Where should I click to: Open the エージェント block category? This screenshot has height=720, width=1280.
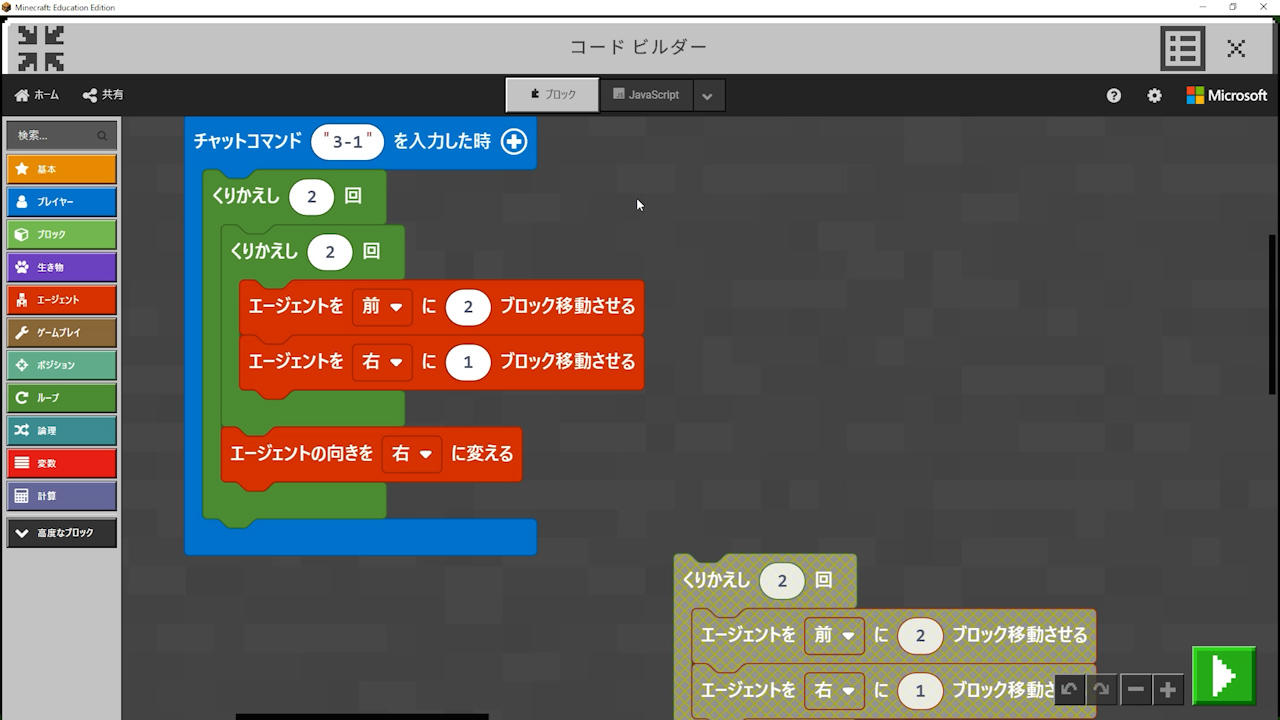61,300
